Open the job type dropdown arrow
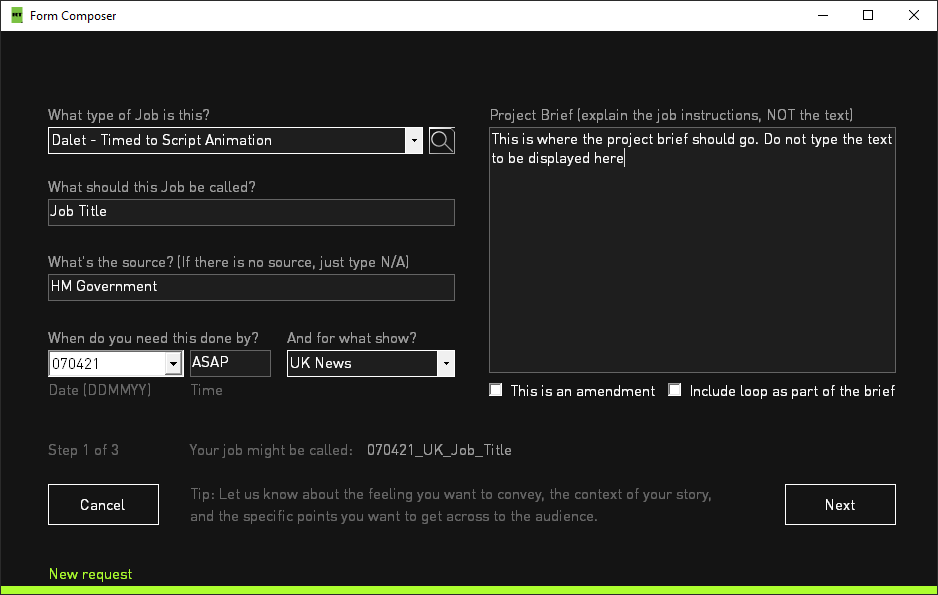Viewport: 938px width, 595px height. pyautogui.click(x=414, y=141)
